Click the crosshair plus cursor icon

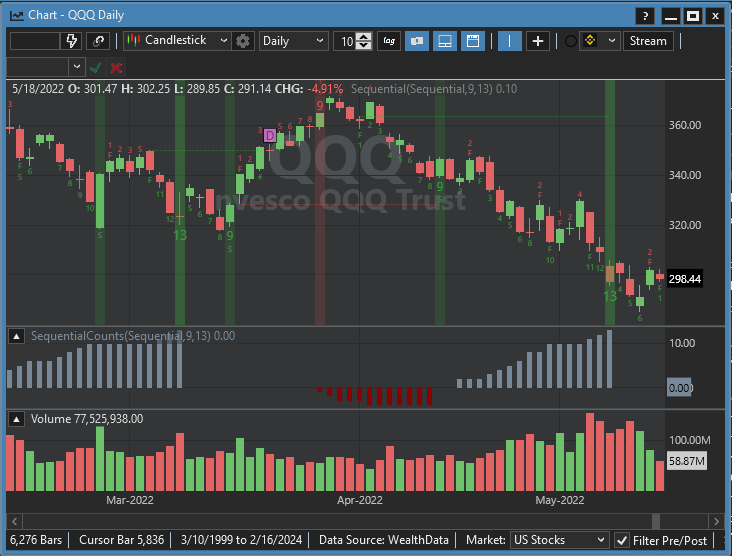(539, 41)
